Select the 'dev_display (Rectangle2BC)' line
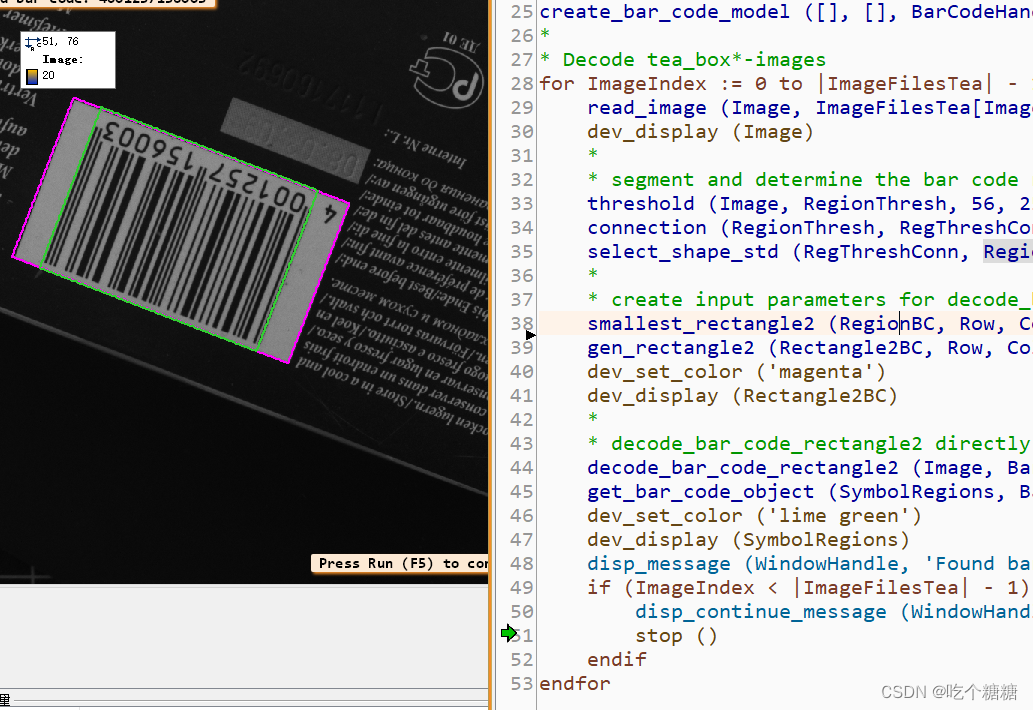 (742, 396)
